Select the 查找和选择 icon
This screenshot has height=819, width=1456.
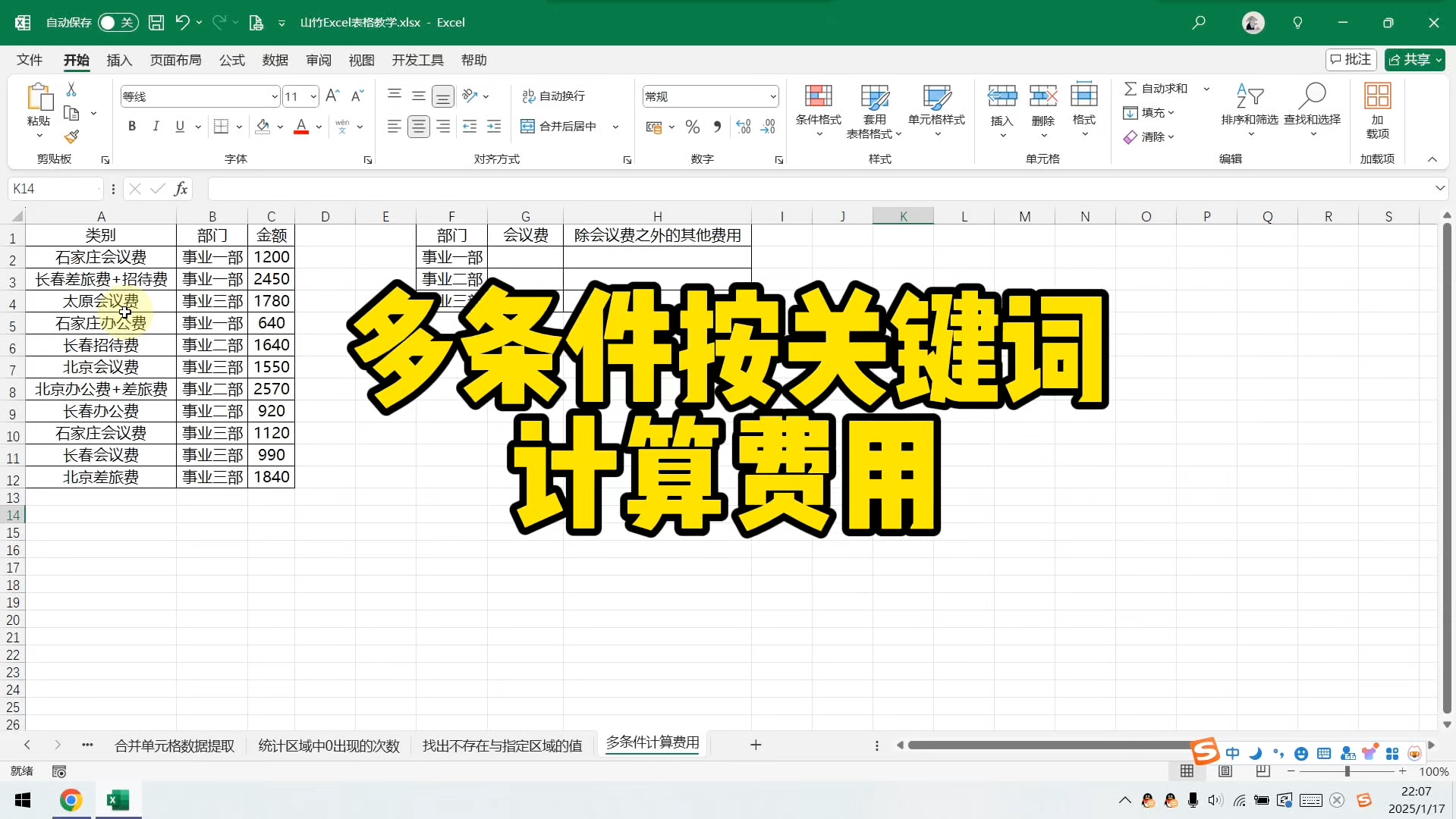1312,106
